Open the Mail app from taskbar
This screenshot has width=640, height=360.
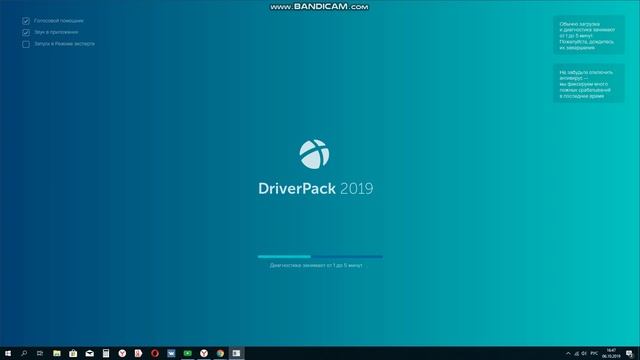pos(89,353)
